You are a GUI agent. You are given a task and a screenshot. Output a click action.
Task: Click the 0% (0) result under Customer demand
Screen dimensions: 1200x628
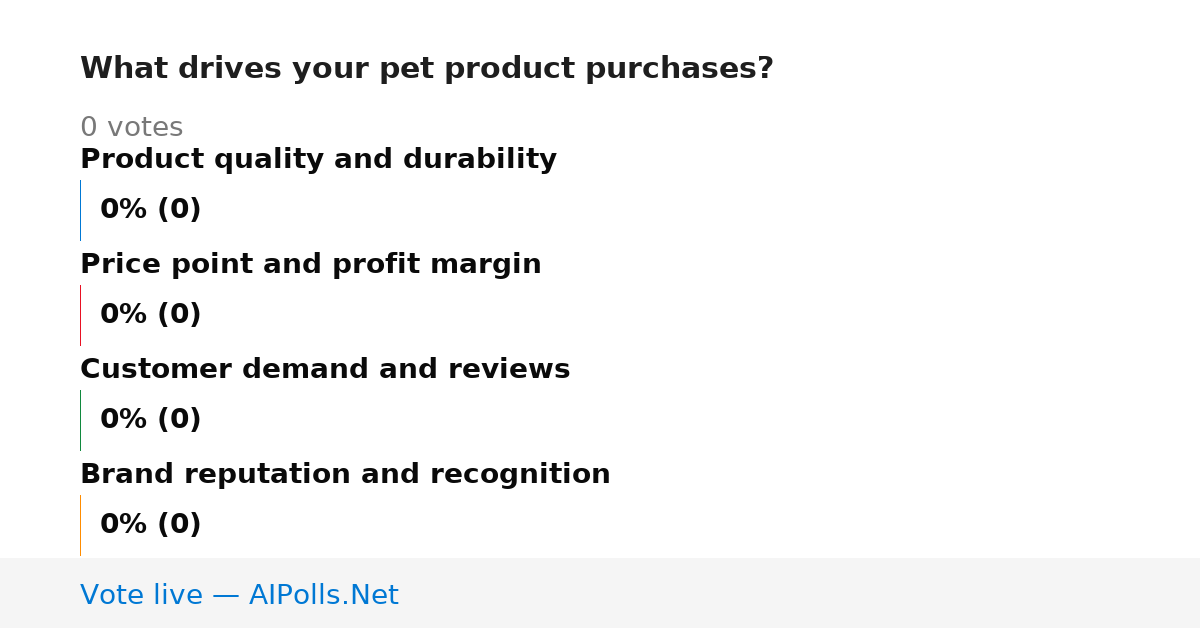coord(151,420)
